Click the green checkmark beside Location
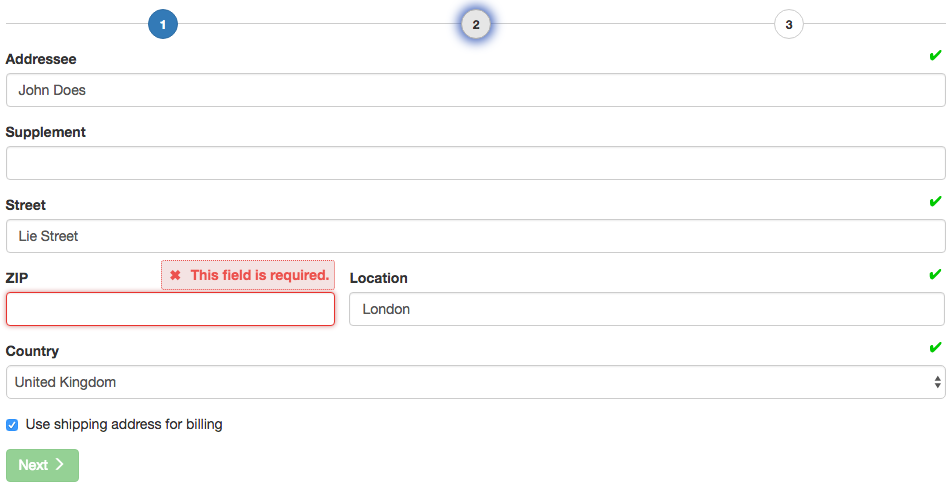 935,274
